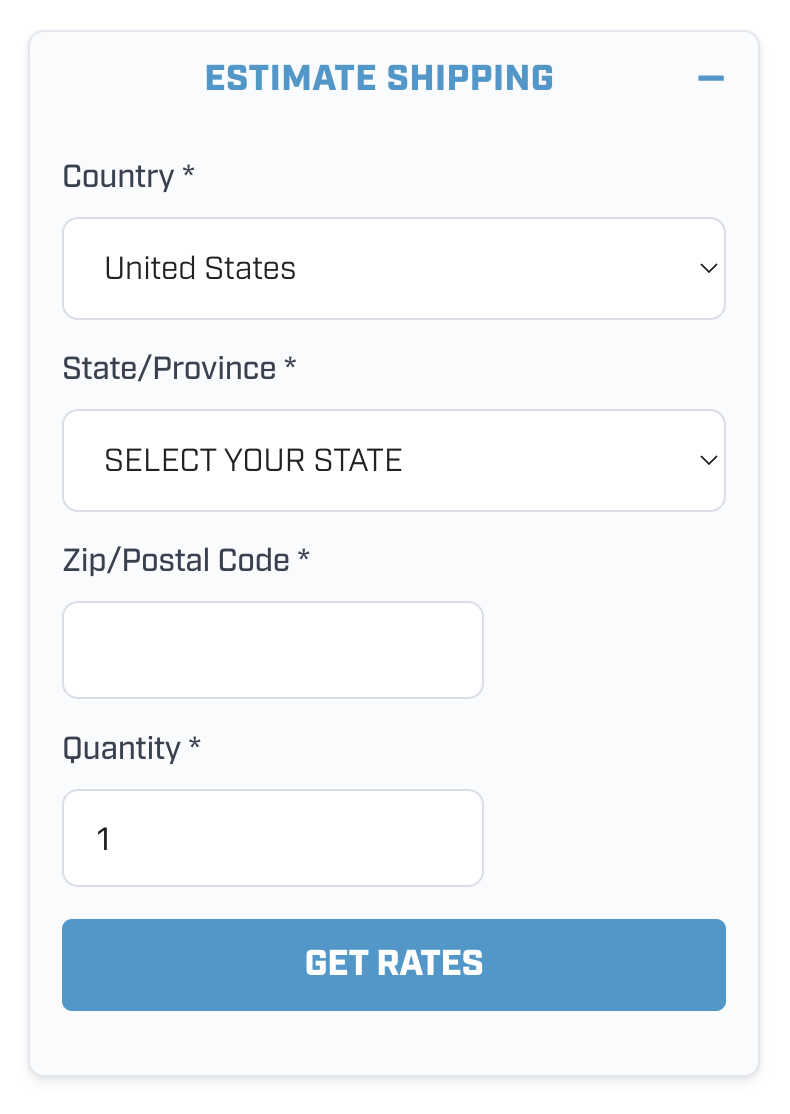
Task: Click the chevron arrow in Country field
Action: click(708, 269)
